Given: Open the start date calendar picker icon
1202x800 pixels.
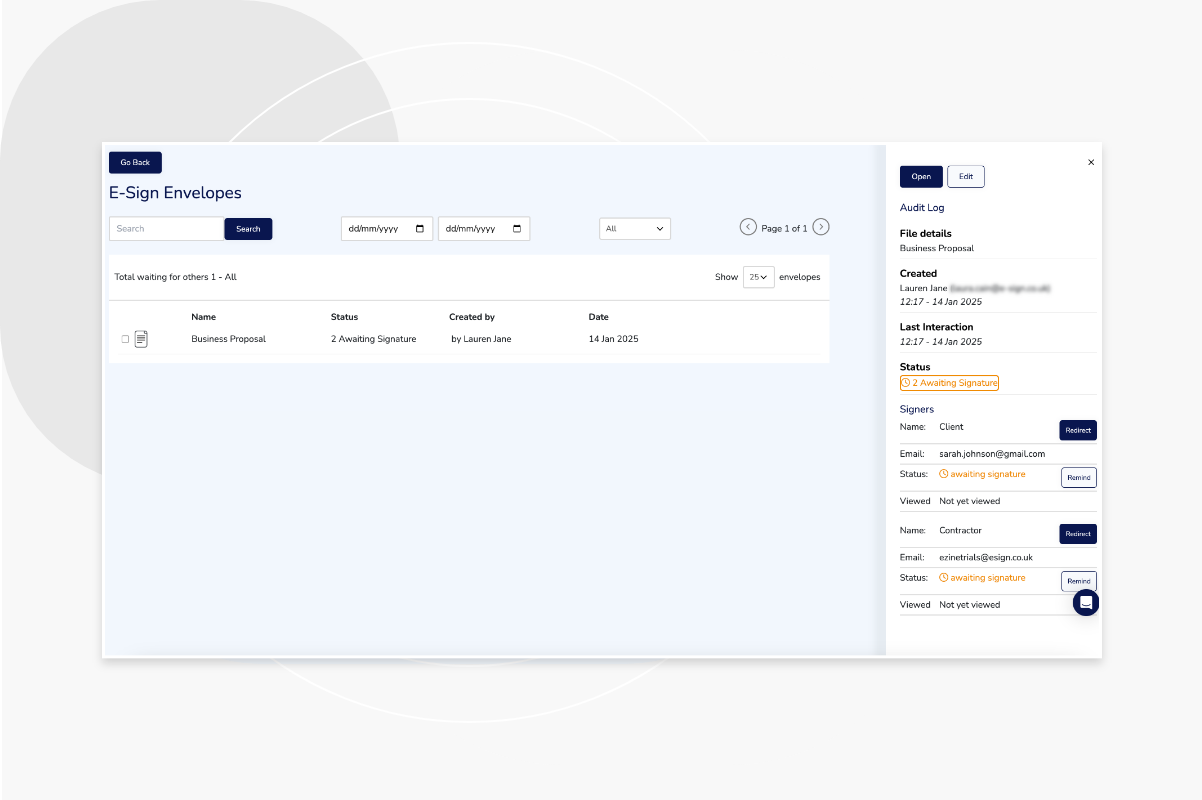Looking at the screenshot, I should pyautogui.click(x=419, y=229).
